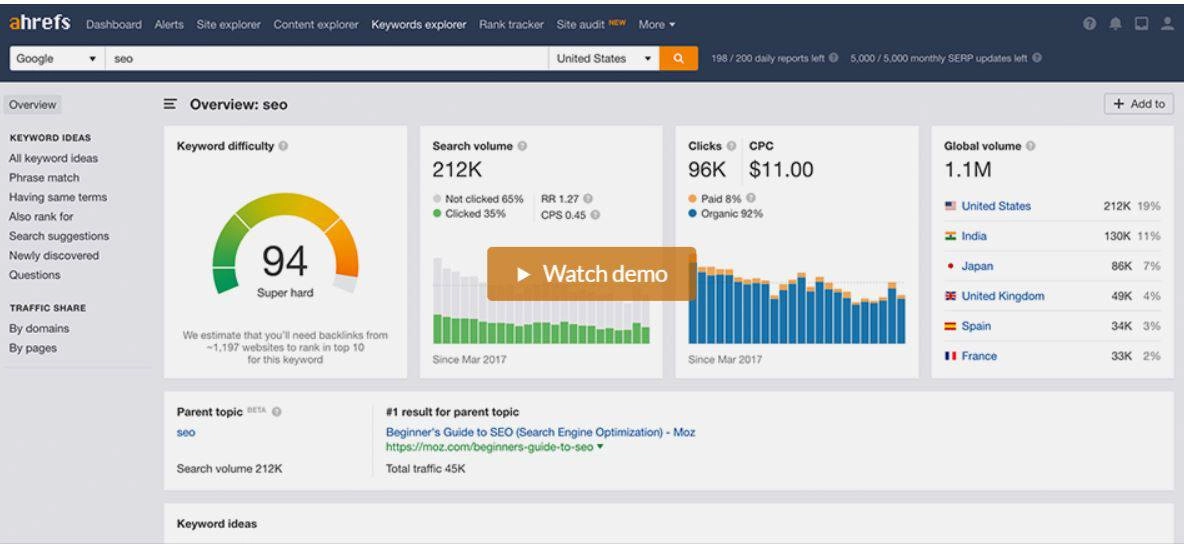Expand the More menu in navigation
The height and width of the screenshot is (548, 1184).
coord(656,24)
